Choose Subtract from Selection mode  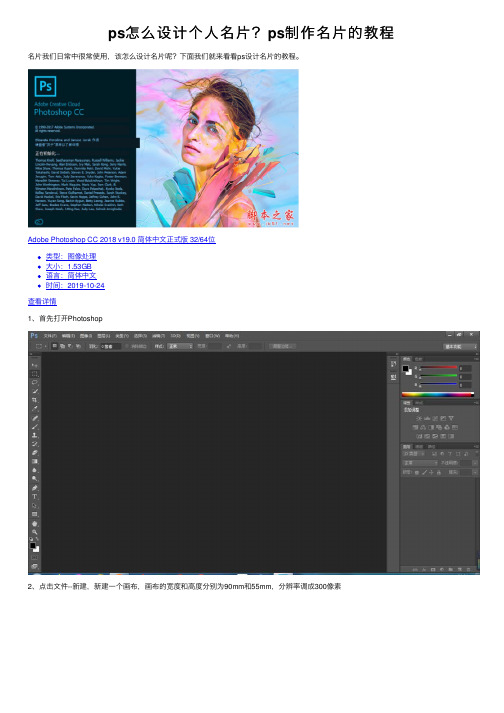click(70, 346)
